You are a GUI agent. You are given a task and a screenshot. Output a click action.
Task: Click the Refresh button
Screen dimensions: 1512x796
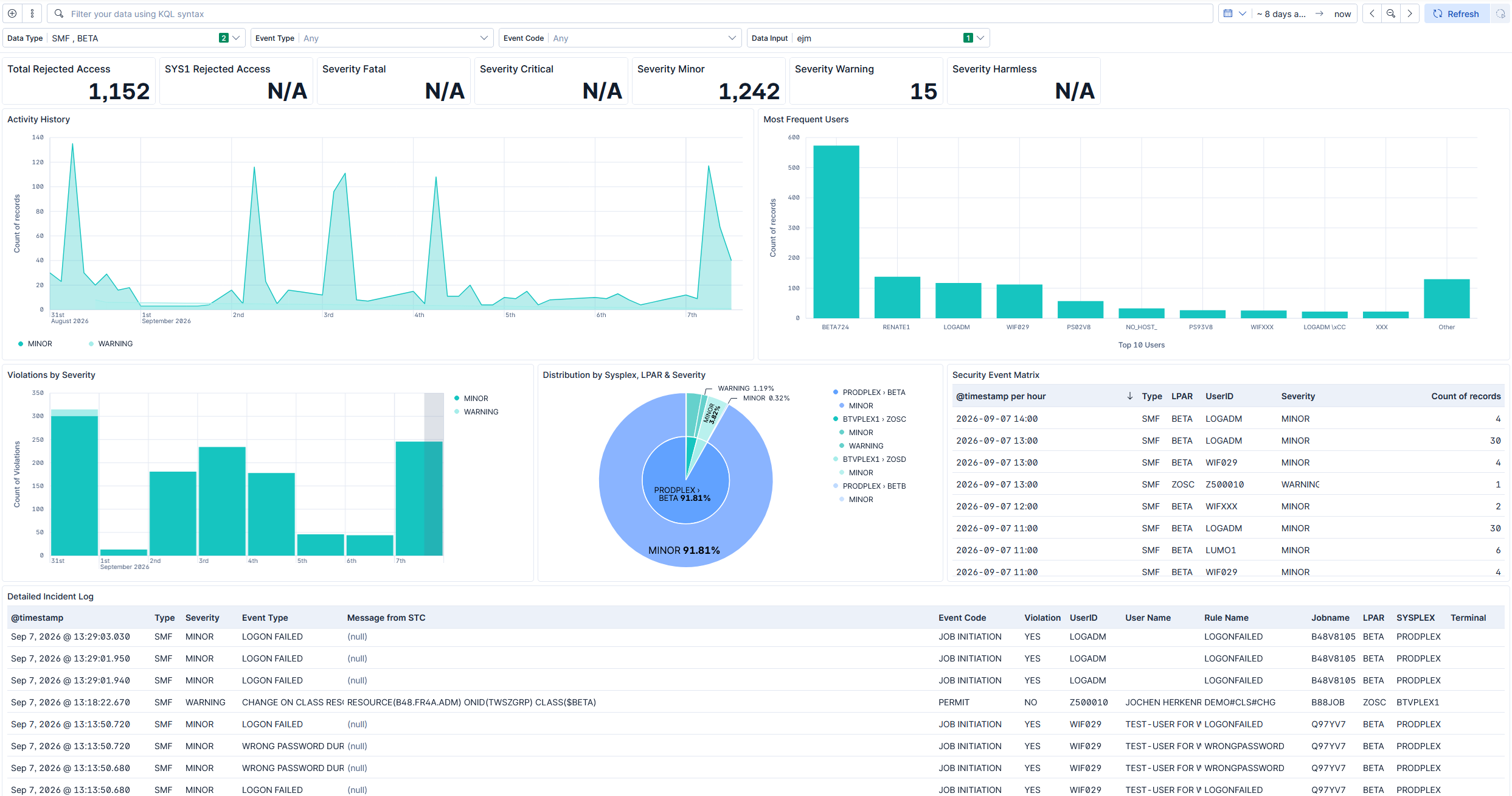coord(1457,13)
